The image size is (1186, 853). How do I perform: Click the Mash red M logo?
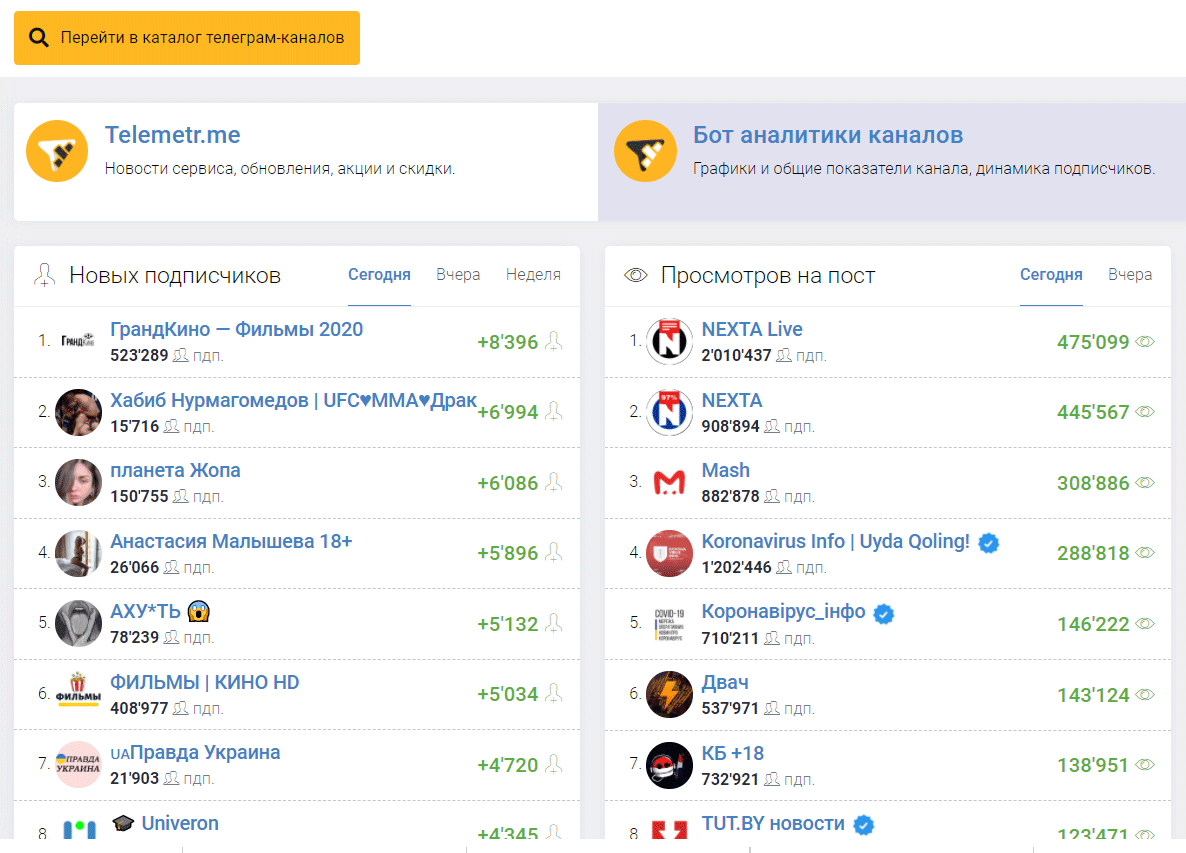coord(669,482)
